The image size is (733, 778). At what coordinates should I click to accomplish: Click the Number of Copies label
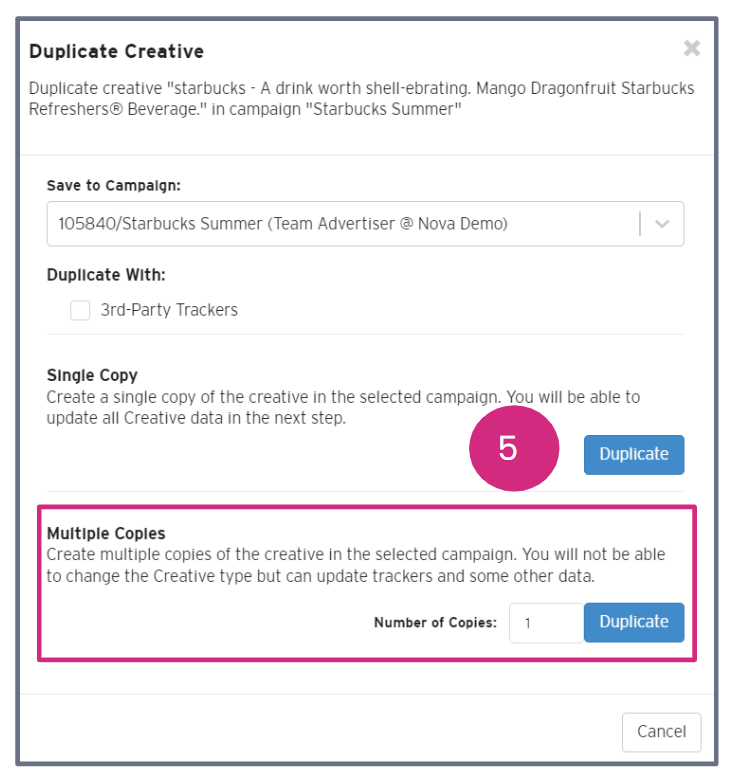tap(435, 623)
